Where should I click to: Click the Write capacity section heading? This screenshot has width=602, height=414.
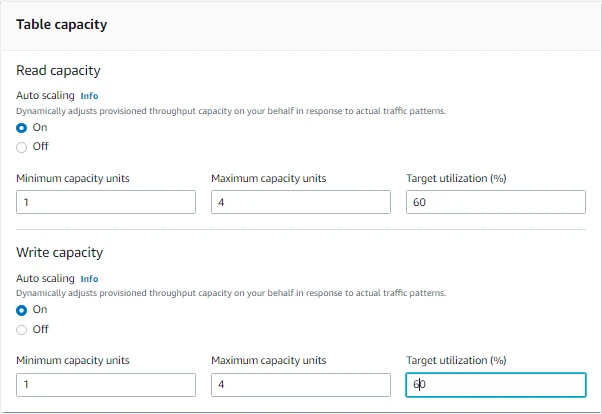[x=59, y=253]
